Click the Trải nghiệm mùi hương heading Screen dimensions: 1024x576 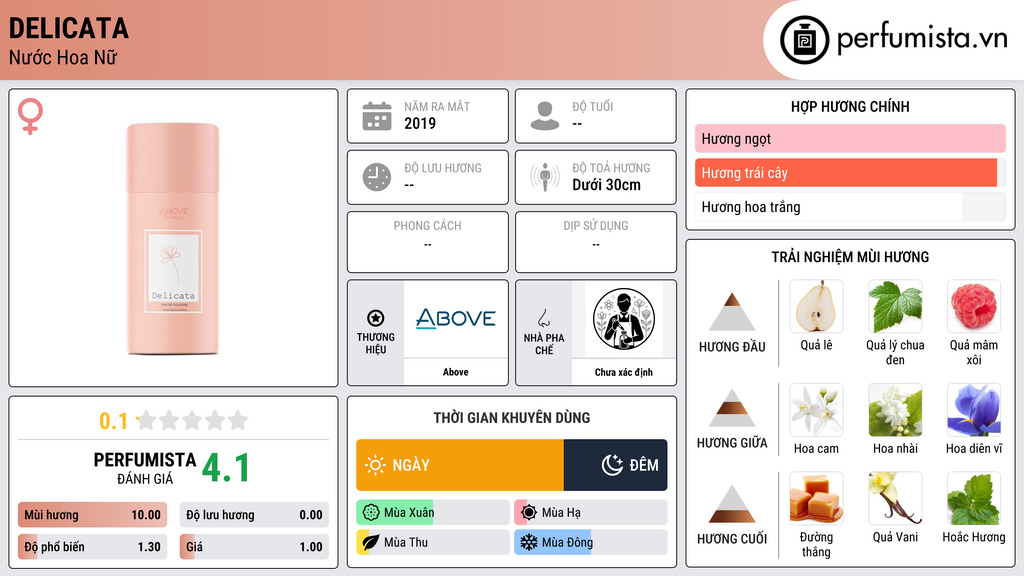[x=850, y=257]
